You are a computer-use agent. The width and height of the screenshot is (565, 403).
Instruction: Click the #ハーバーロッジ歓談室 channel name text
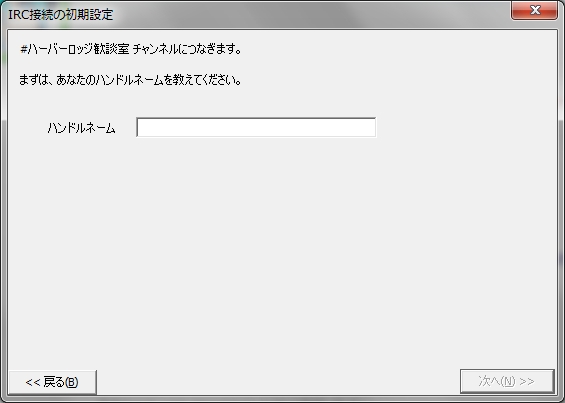[75, 49]
